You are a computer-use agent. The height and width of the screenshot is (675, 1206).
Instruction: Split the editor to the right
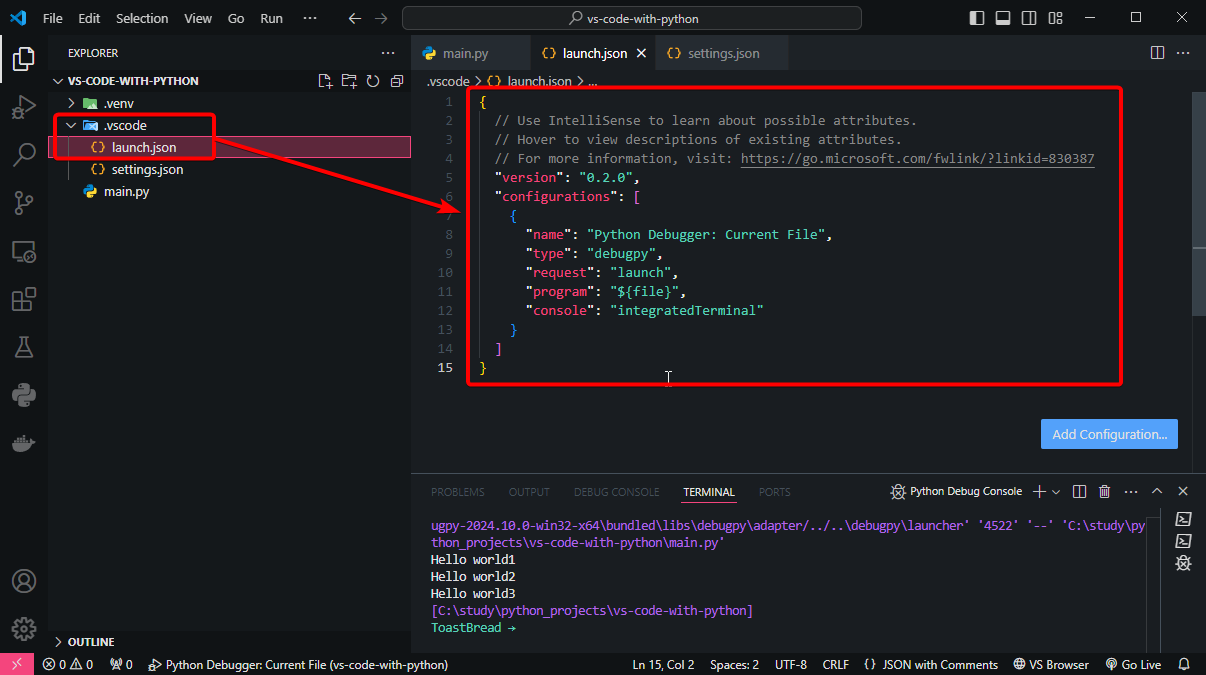coord(1157,53)
